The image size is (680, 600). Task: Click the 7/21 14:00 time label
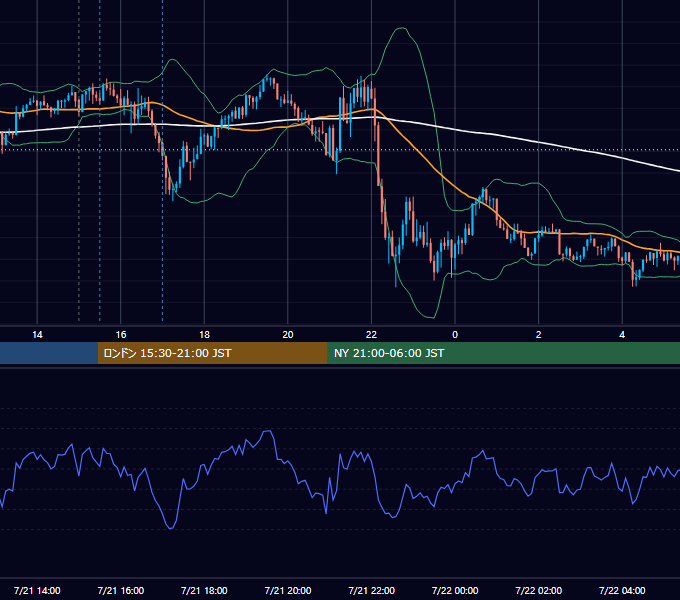37,590
